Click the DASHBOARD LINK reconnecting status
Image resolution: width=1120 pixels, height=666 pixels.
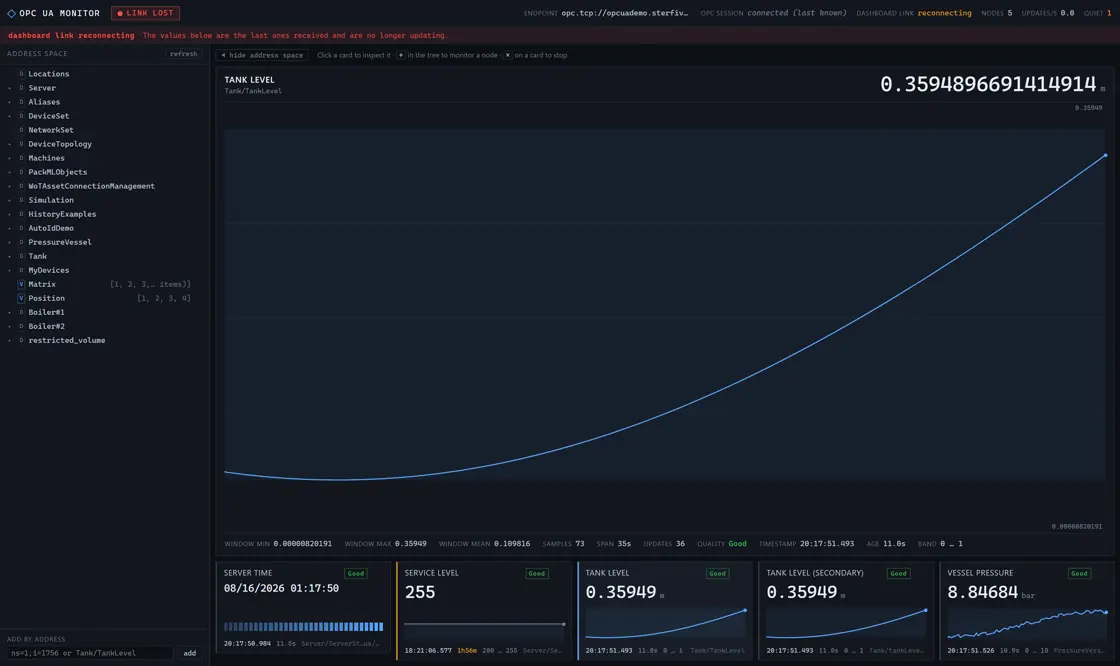914,13
